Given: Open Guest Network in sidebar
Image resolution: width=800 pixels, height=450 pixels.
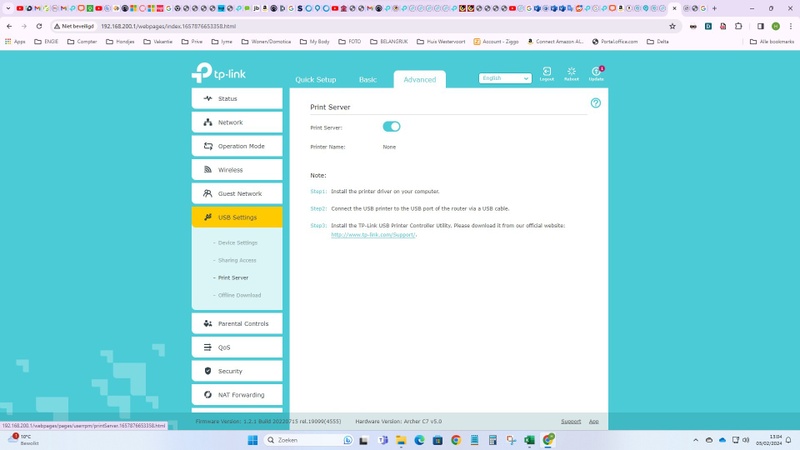Looking at the screenshot, I should point(237,193).
